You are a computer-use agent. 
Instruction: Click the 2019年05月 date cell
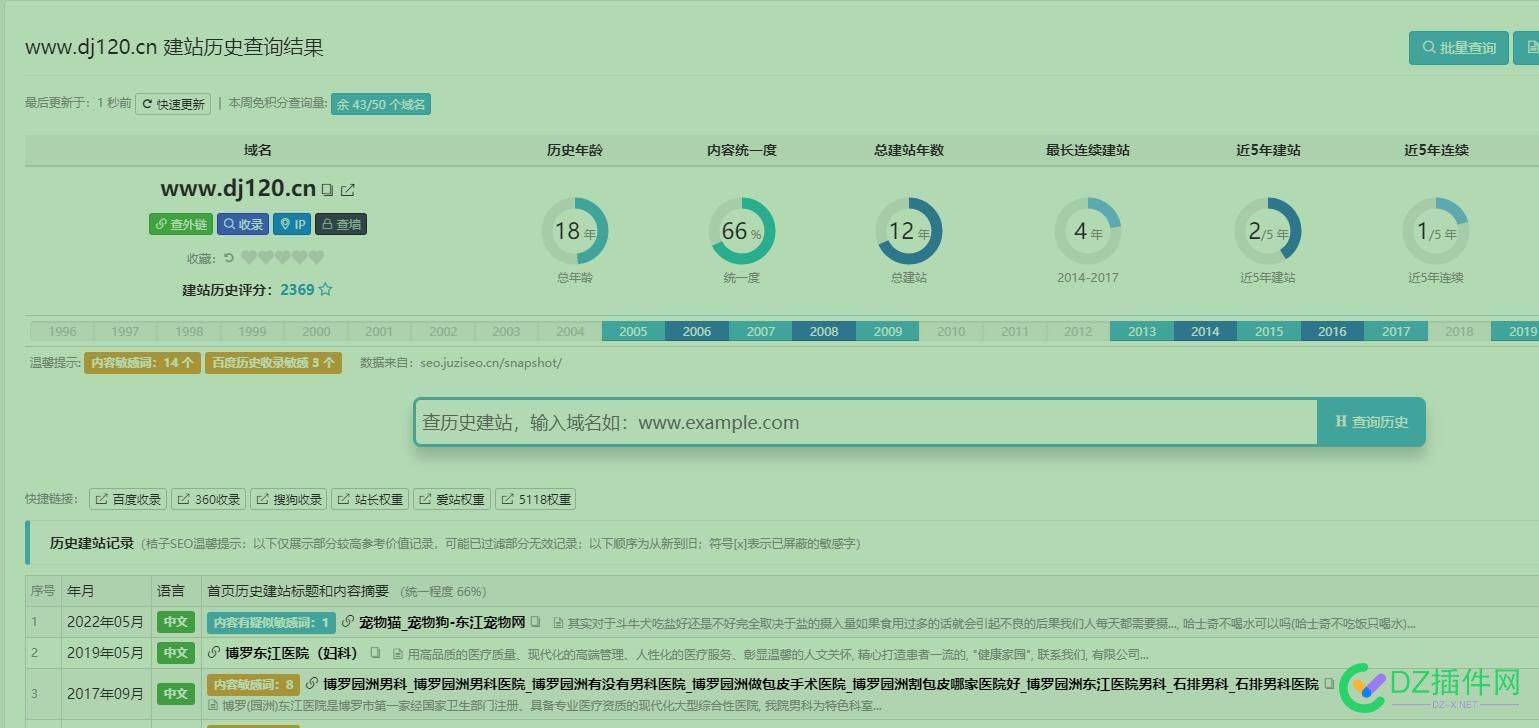pos(105,653)
